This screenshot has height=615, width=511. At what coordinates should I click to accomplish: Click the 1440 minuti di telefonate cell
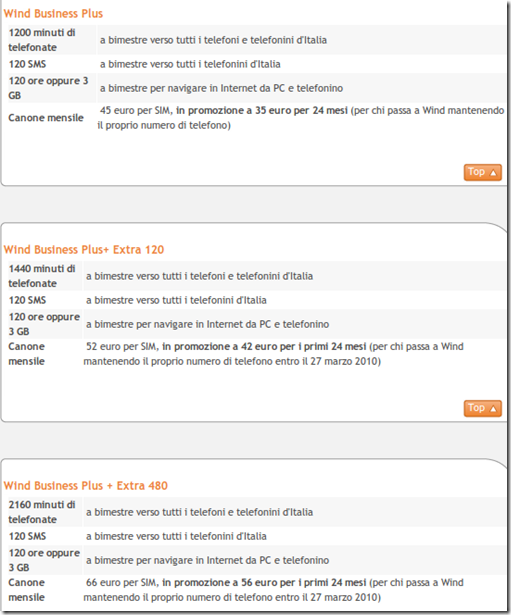[x=45, y=276]
